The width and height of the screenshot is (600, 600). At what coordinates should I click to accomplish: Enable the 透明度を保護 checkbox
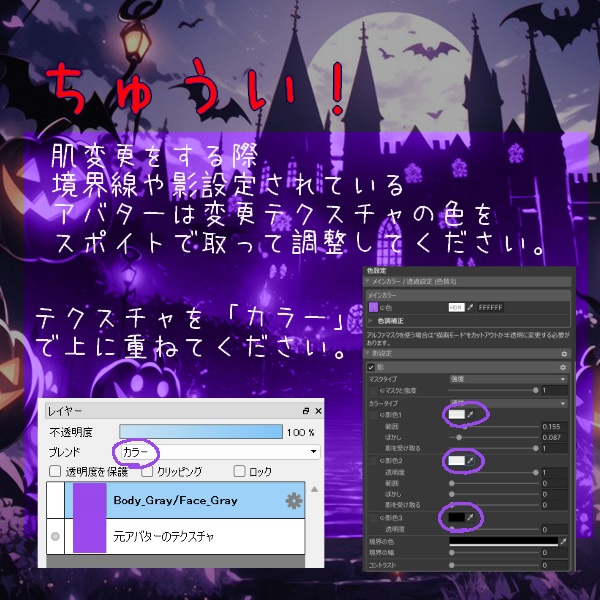click(x=55, y=471)
